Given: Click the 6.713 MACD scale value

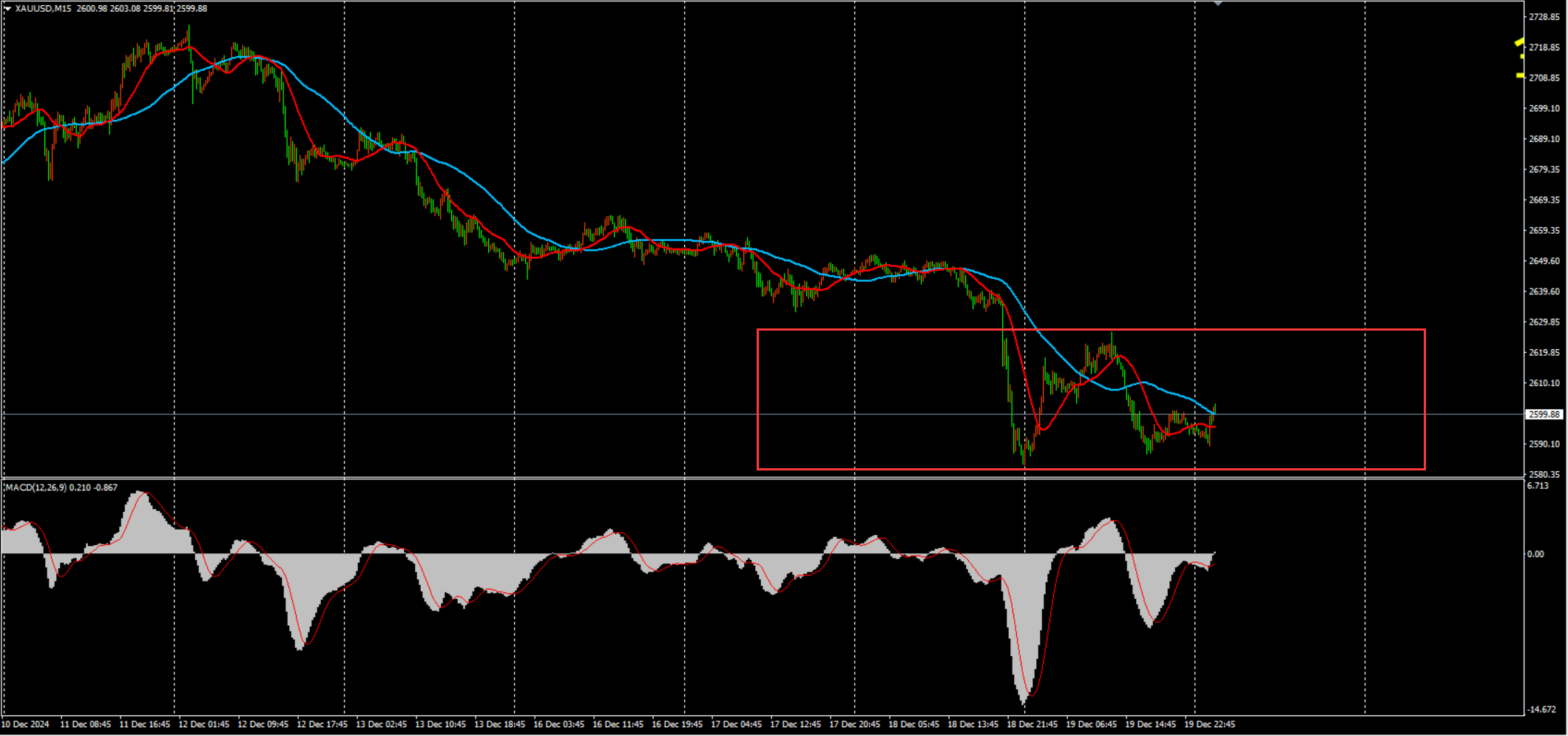Looking at the screenshot, I should point(1538,486).
